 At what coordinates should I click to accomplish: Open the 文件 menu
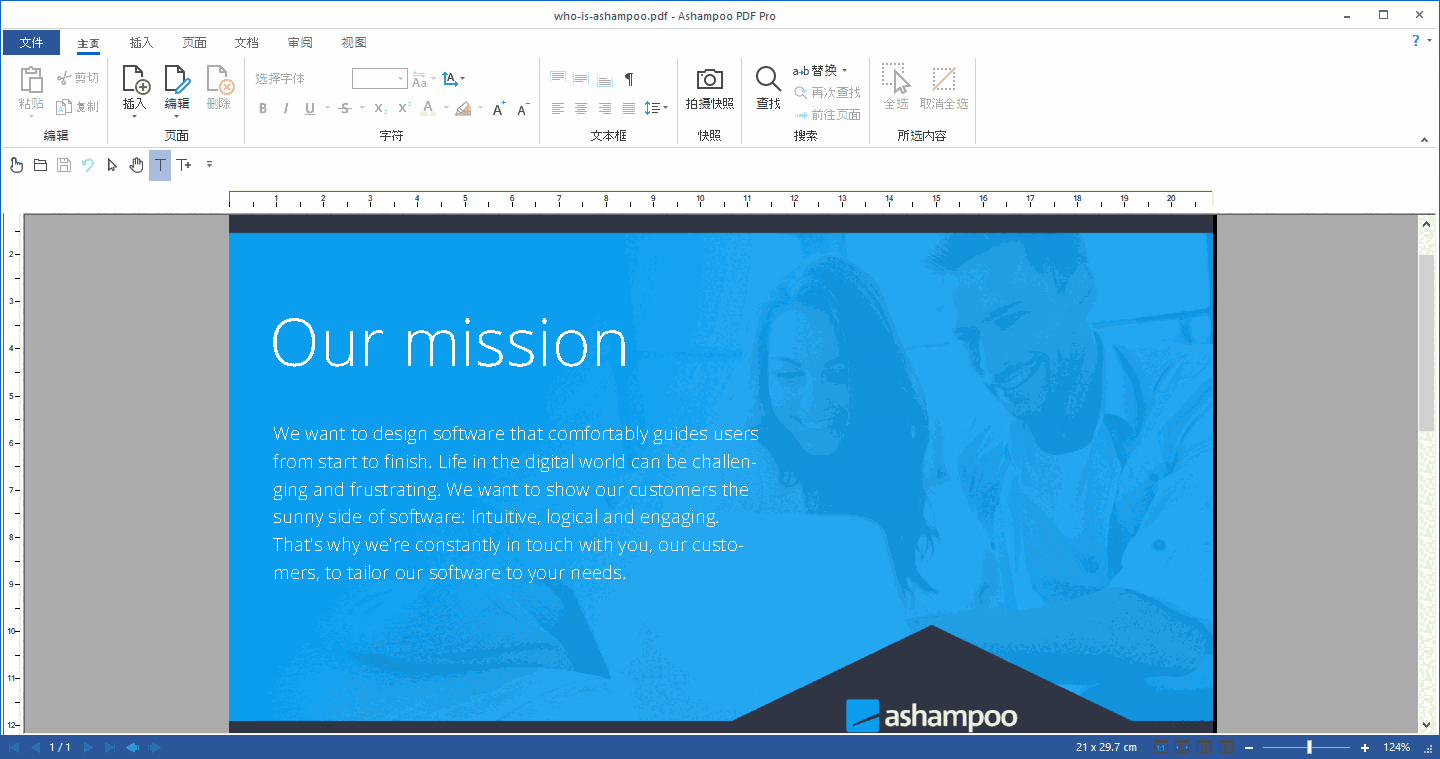click(32, 42)
